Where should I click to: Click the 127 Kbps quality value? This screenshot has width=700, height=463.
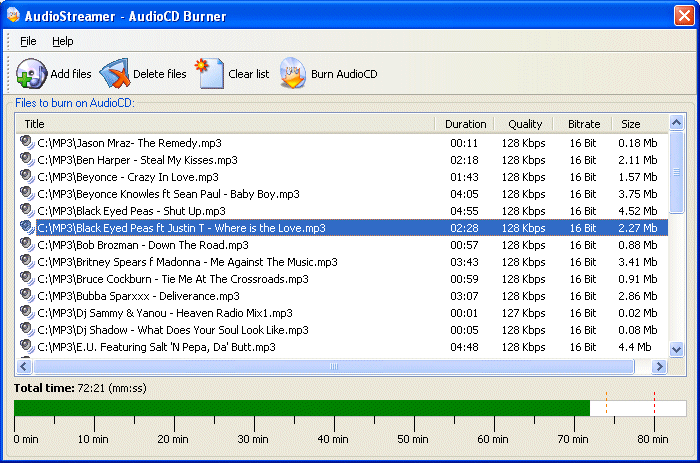(x=523, y=313)
